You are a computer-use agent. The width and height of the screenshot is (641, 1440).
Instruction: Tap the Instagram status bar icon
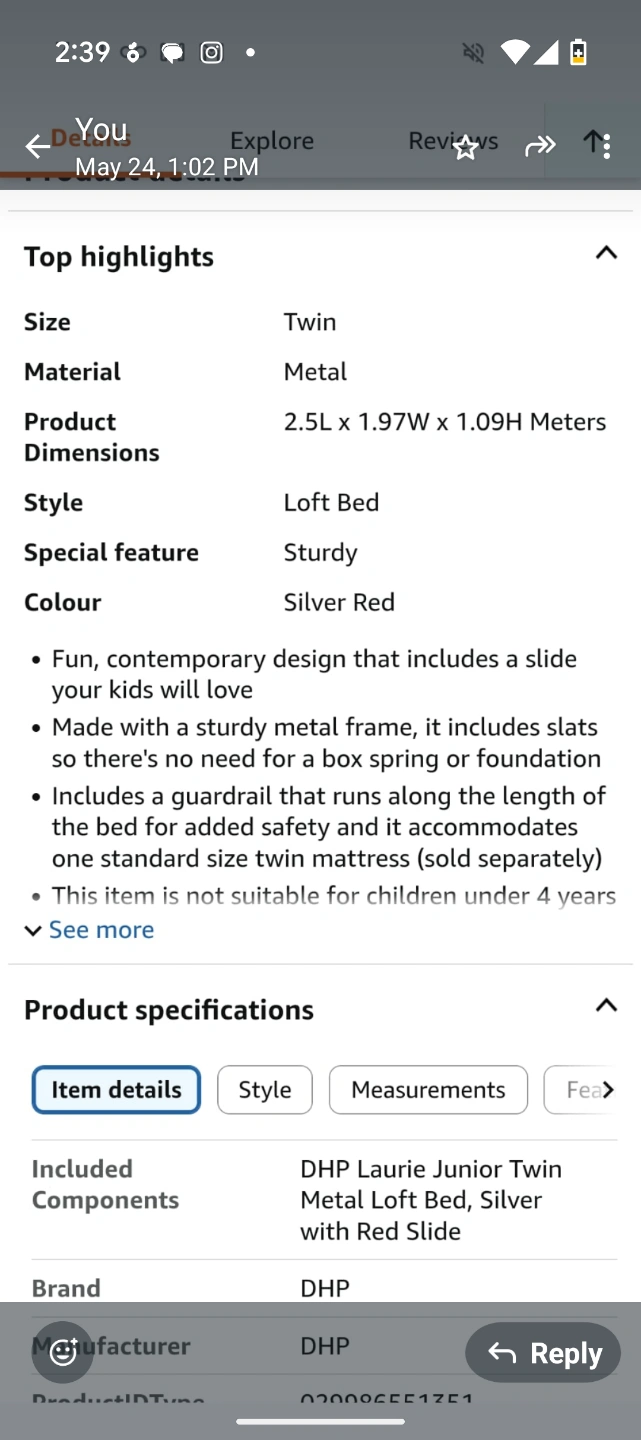tap(212, 53)
